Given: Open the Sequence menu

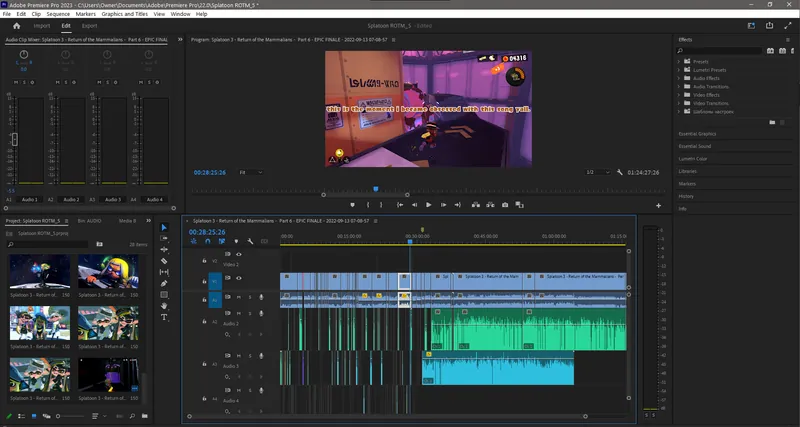Looking at the screenshot, I should click(x=58, y=14).
